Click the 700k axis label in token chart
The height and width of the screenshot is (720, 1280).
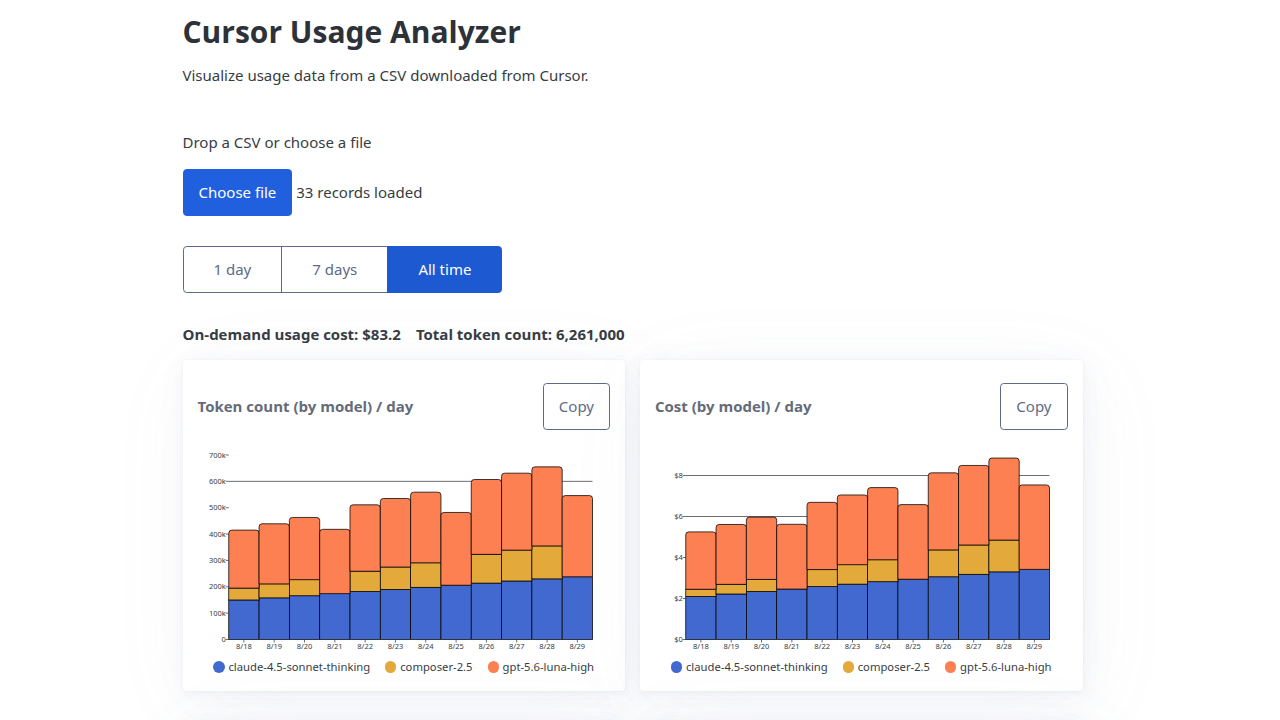pyautogui.click(x=217, y=455)
